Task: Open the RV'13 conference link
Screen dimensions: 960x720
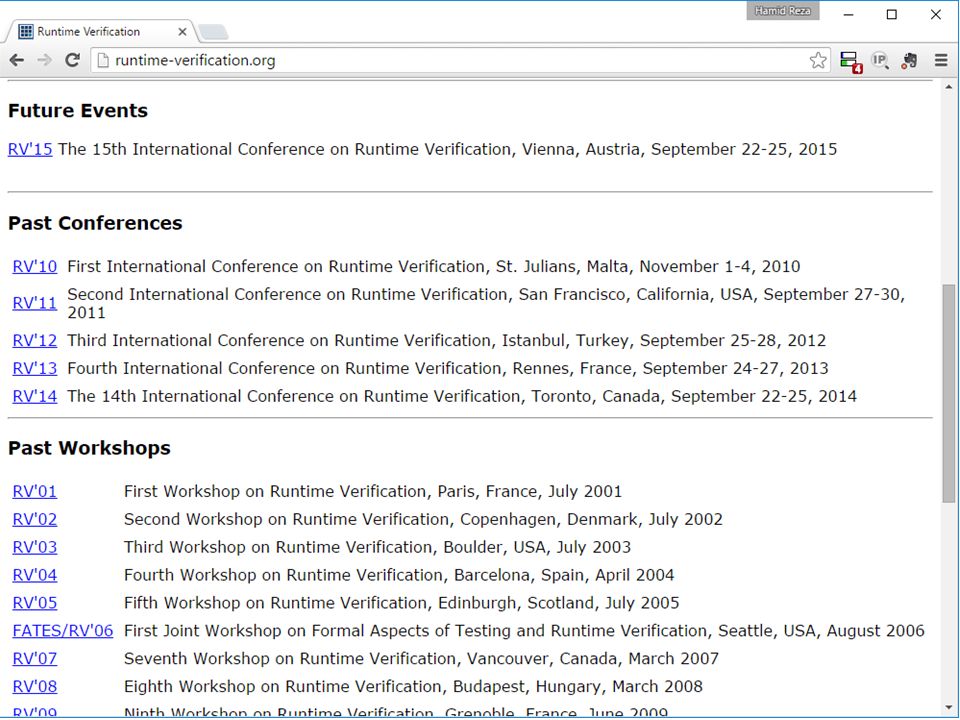Action: pos(35,369)
